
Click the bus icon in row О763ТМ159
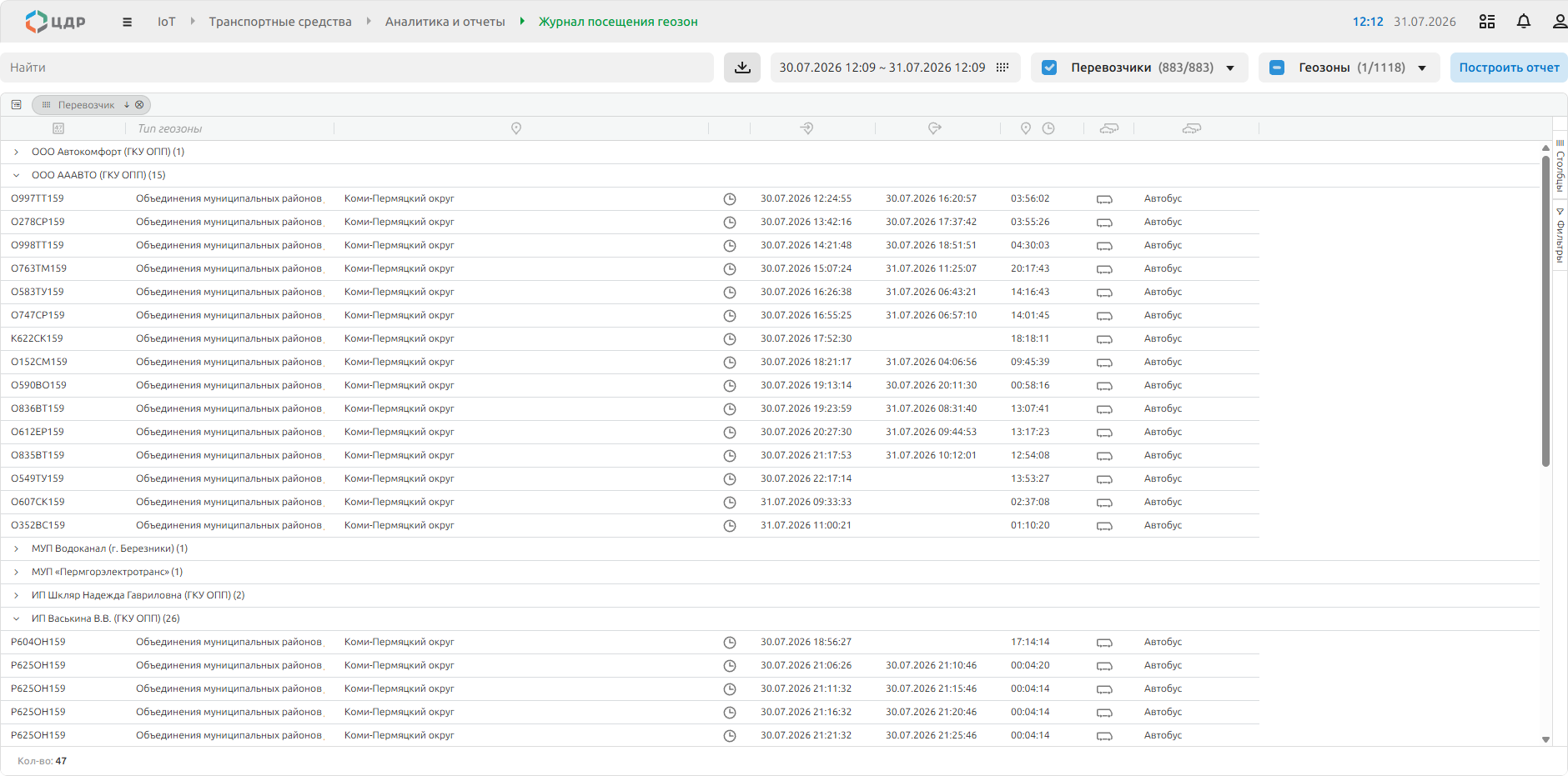pyautogui.click(x=1104, y=269)
